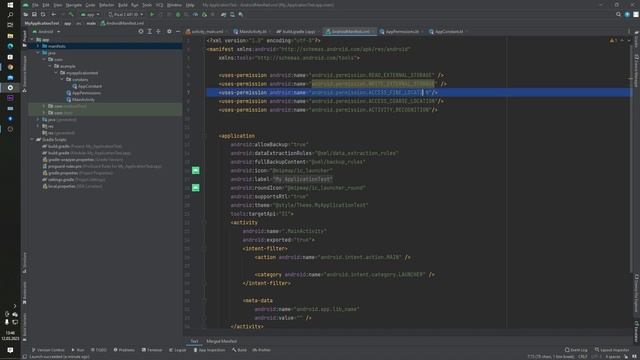Open the Build tool window
640x360 pixels.
239,350
